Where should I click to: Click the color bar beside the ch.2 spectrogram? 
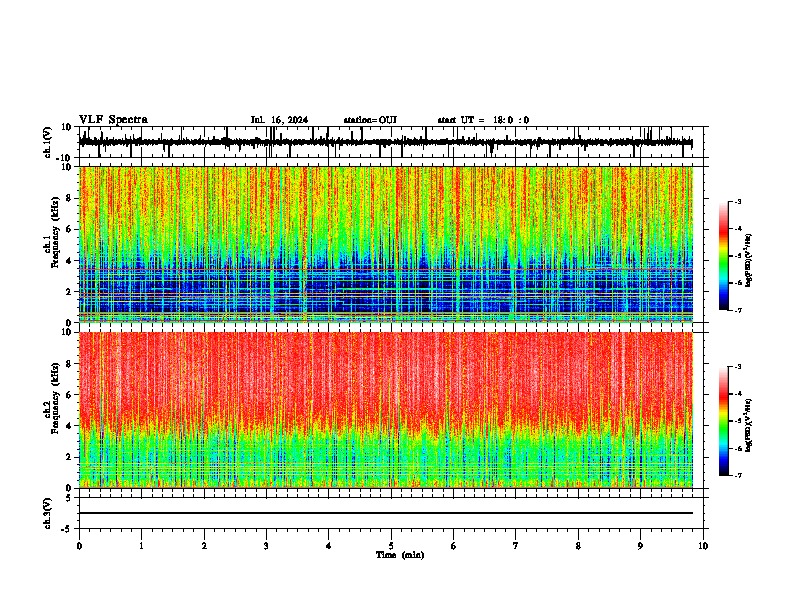pyautogui.click(x=723, y=421)
